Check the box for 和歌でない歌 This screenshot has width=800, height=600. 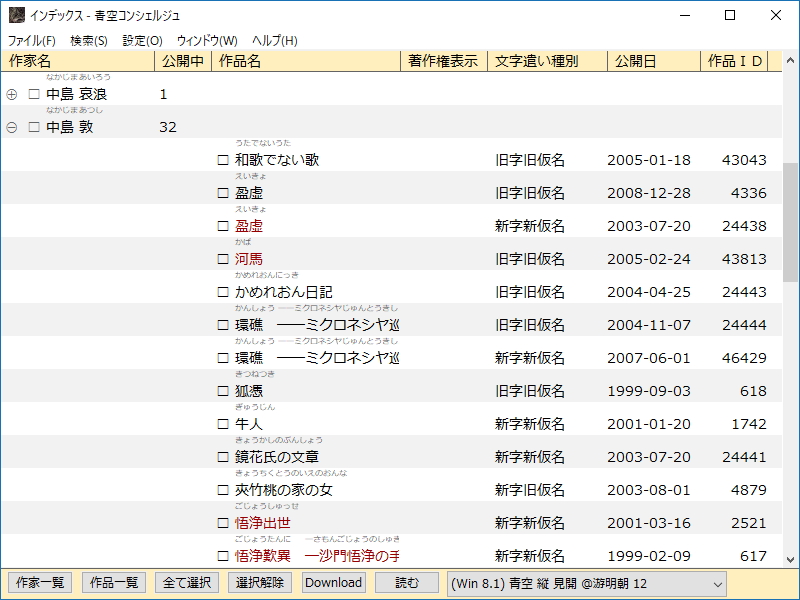pos(223,160)
